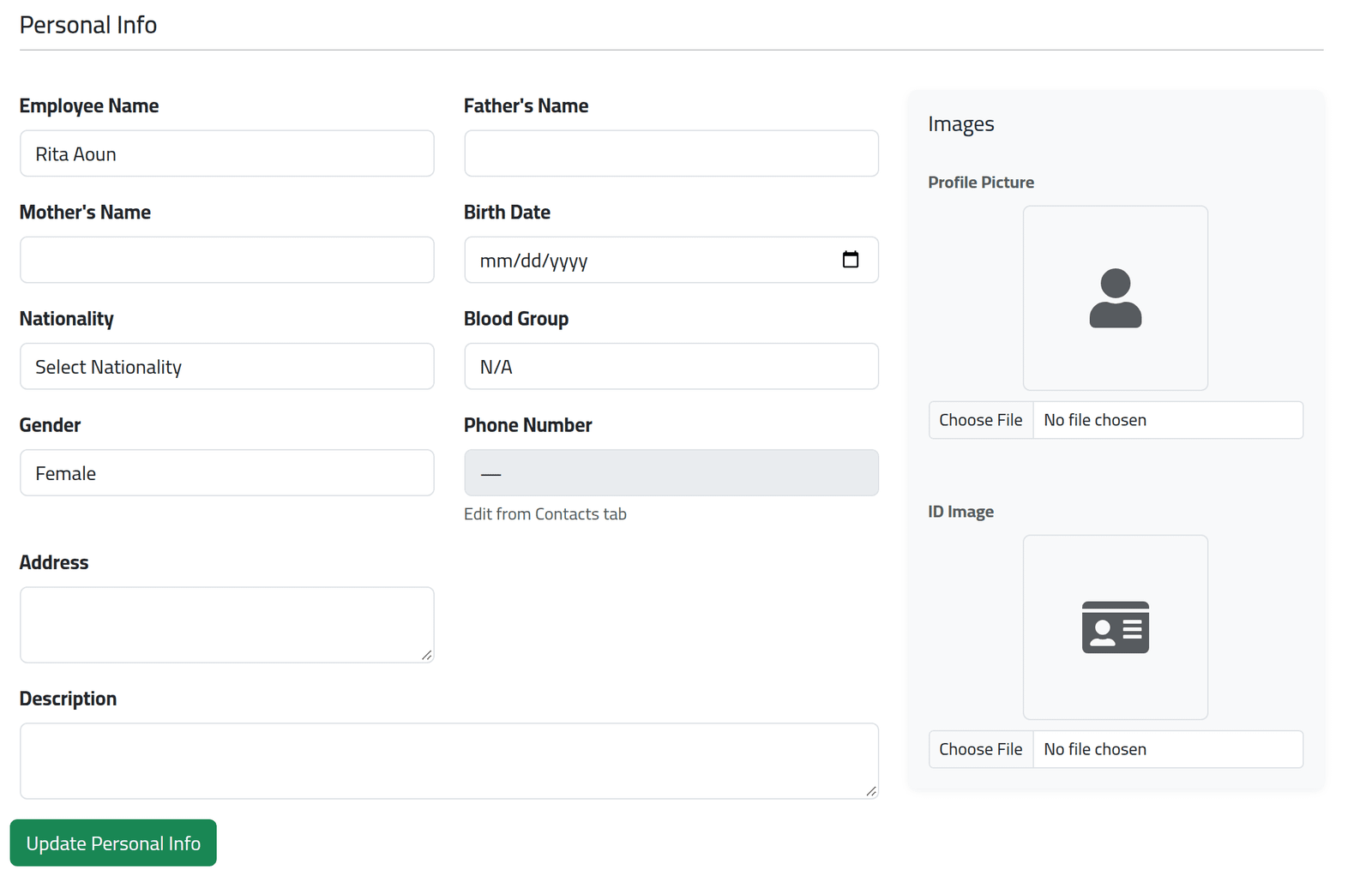Click the Description textarea resize handle
This screenshot has width=1372, height=876.
click(x=870, y=791)
